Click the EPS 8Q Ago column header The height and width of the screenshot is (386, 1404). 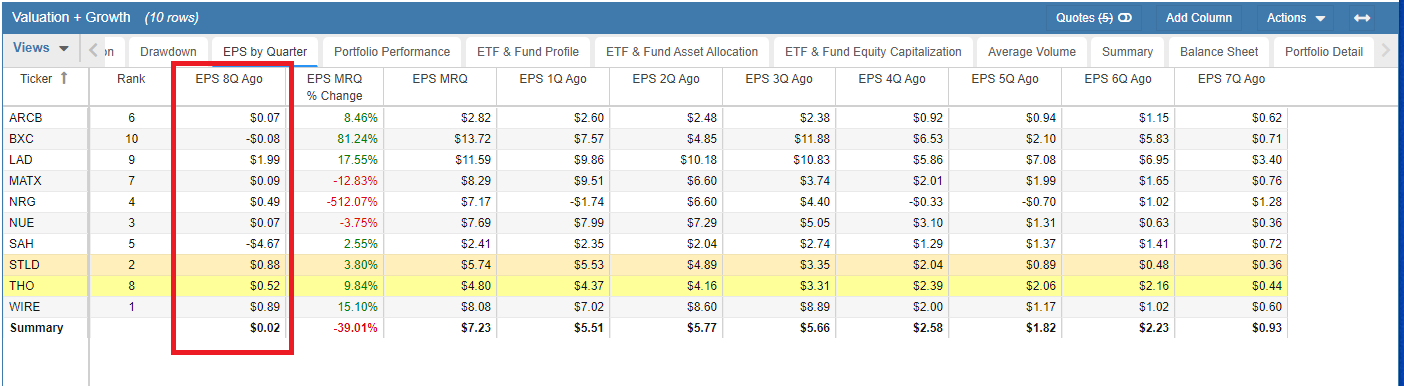pyautogui.click(x=229, y=79)
